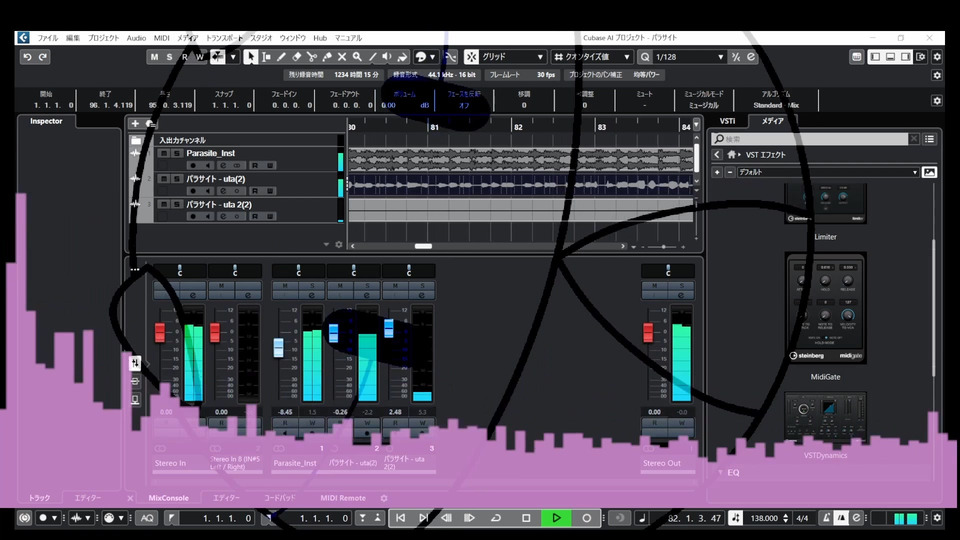Toggle global Solo S state button
The width and height of the screenshot is (960, 540).
tap(170, 57)
